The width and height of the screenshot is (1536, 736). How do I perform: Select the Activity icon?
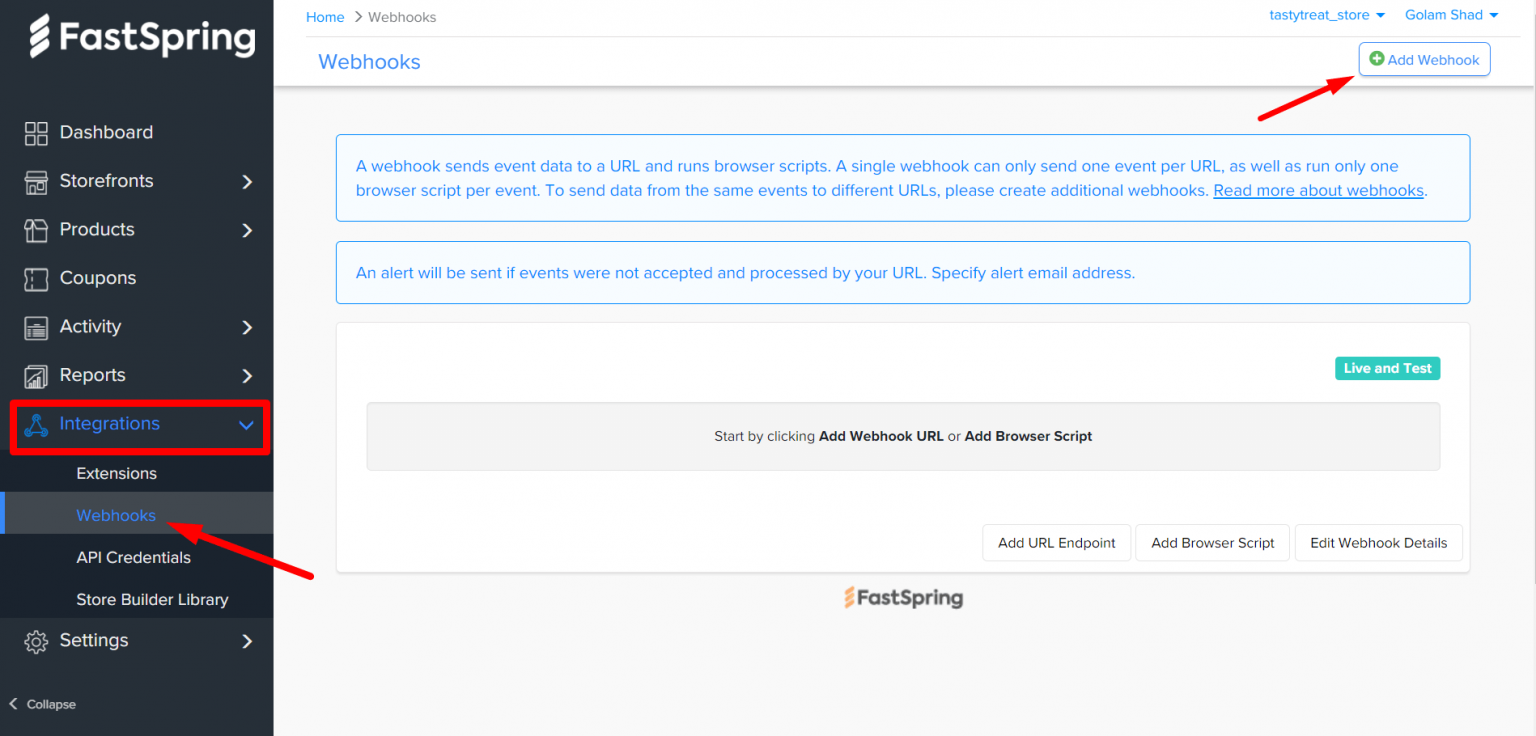click(x=37, y=327)
